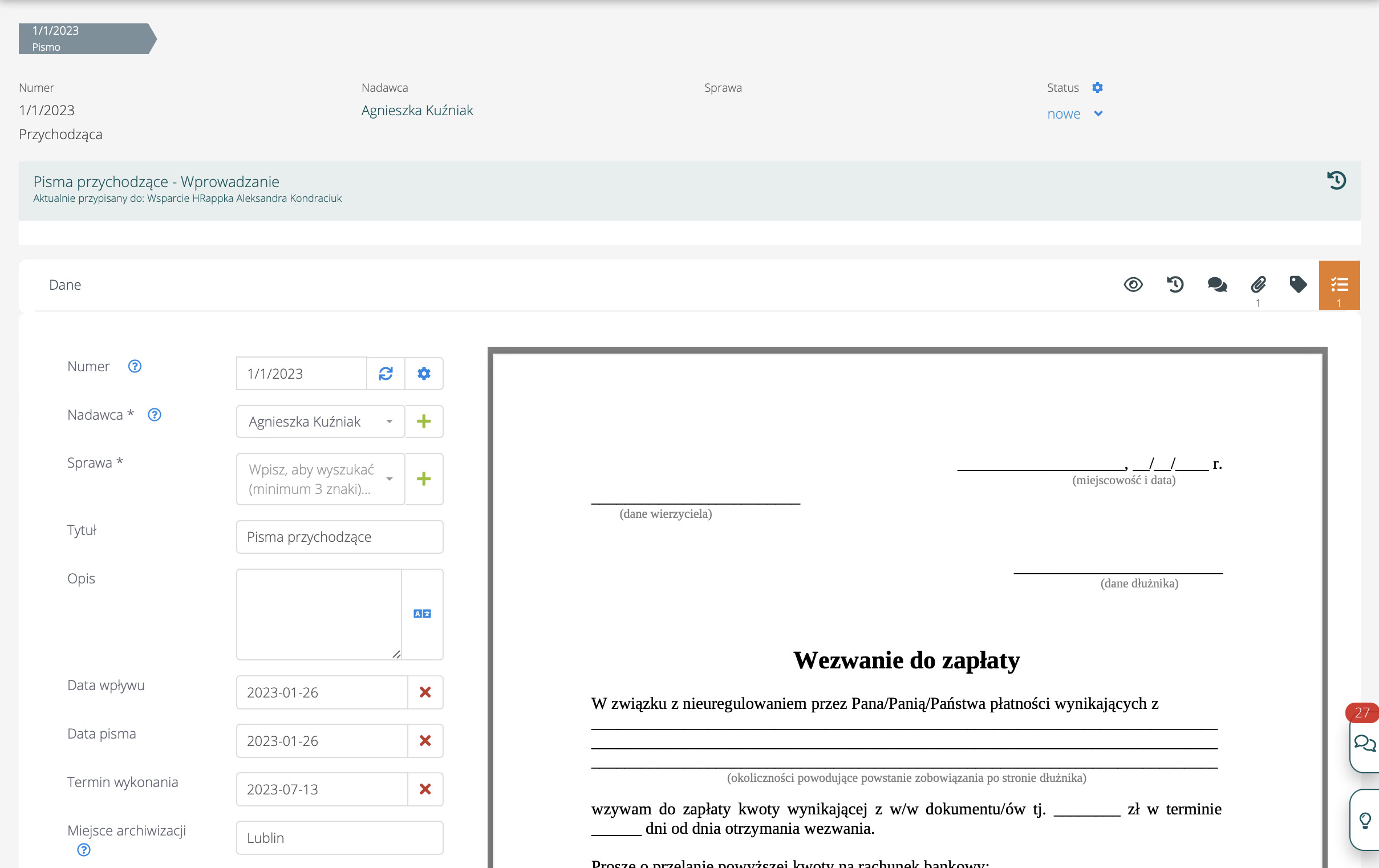This screenshot has width=1379, height=868.
Task: Open the comments speech bubbles tab
Action: 1216,285
